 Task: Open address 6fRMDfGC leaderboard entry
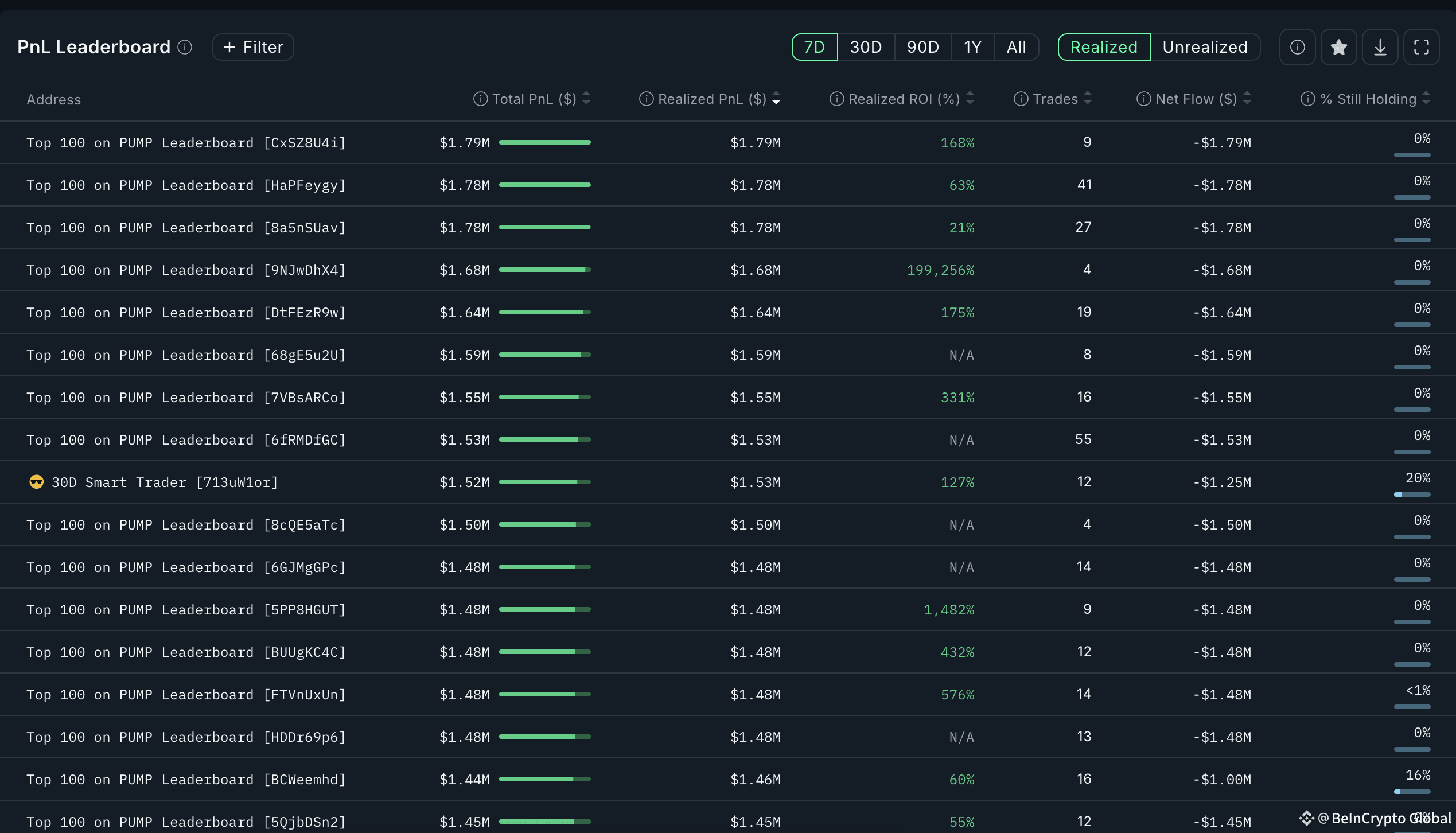[186, 439]
